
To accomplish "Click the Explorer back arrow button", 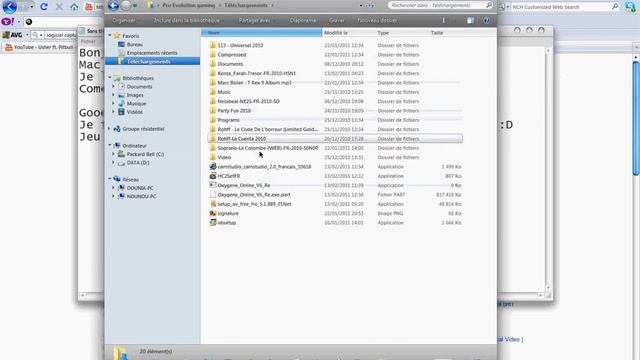I will point(113,6).
